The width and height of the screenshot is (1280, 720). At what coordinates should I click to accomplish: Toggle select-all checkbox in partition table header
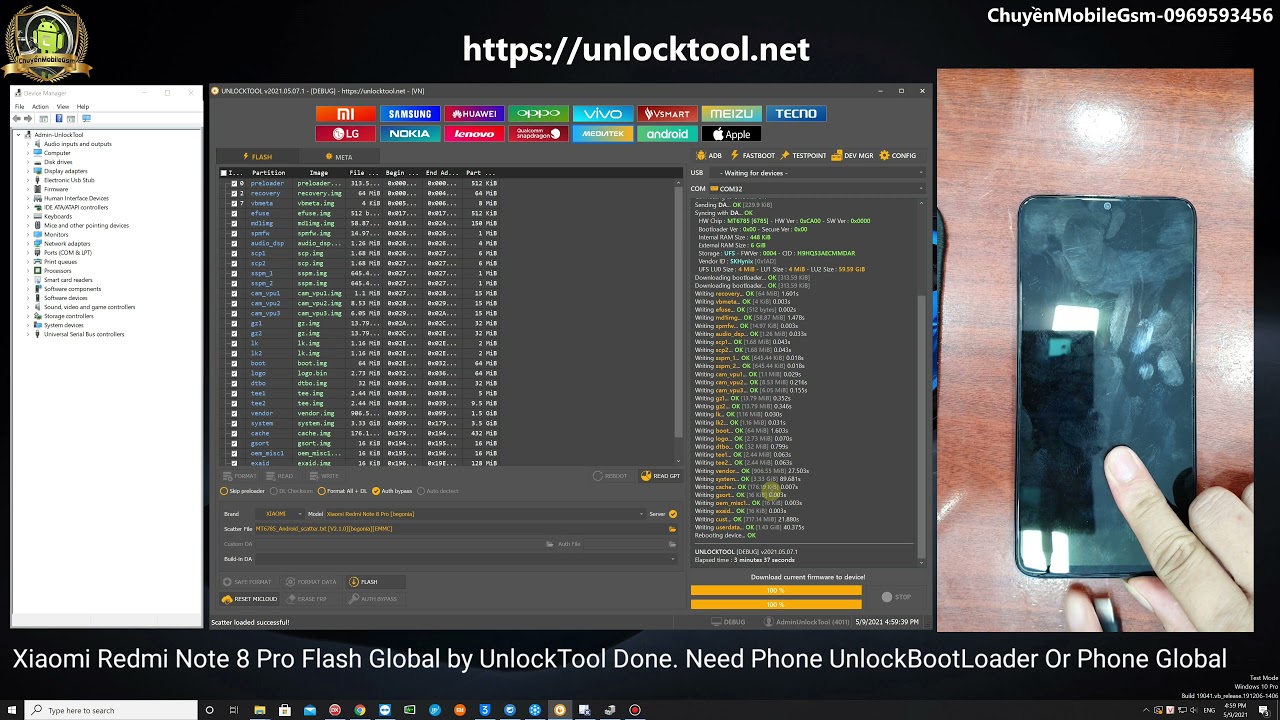[x=224, y=173]
